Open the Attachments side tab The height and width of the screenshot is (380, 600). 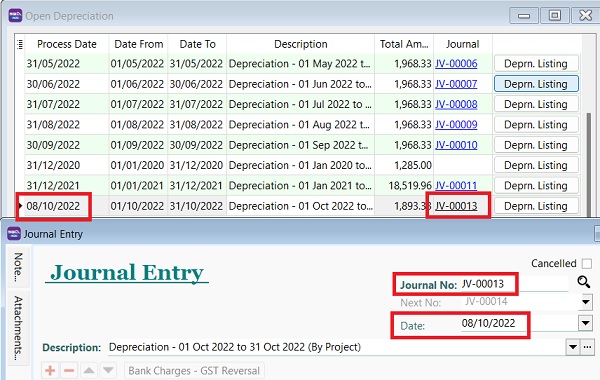pyautogui.click(x=18, y=328)
